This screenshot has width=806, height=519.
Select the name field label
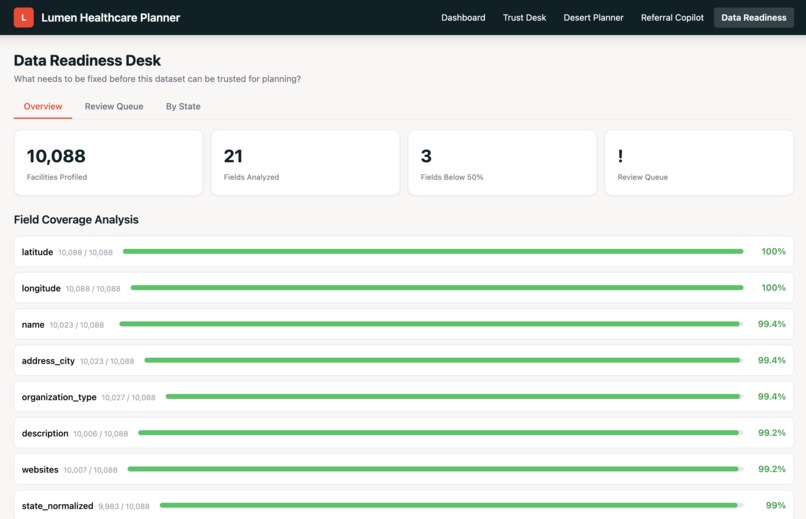(33, 325)
